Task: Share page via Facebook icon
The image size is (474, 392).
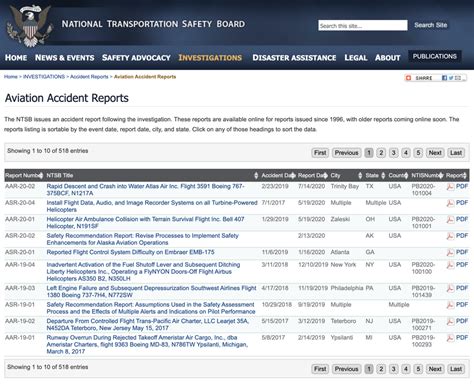Action: (x=444, y=78)
